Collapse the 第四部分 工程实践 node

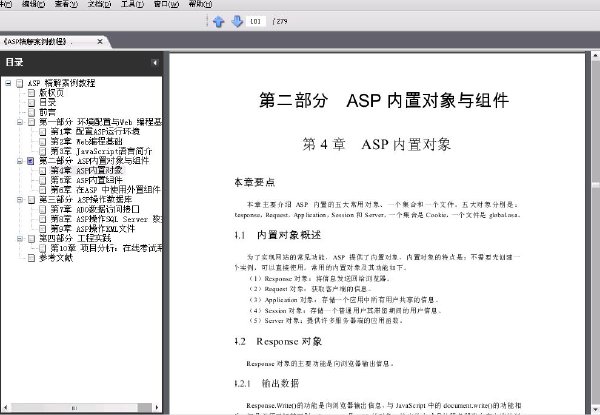(x=20, y=239)
